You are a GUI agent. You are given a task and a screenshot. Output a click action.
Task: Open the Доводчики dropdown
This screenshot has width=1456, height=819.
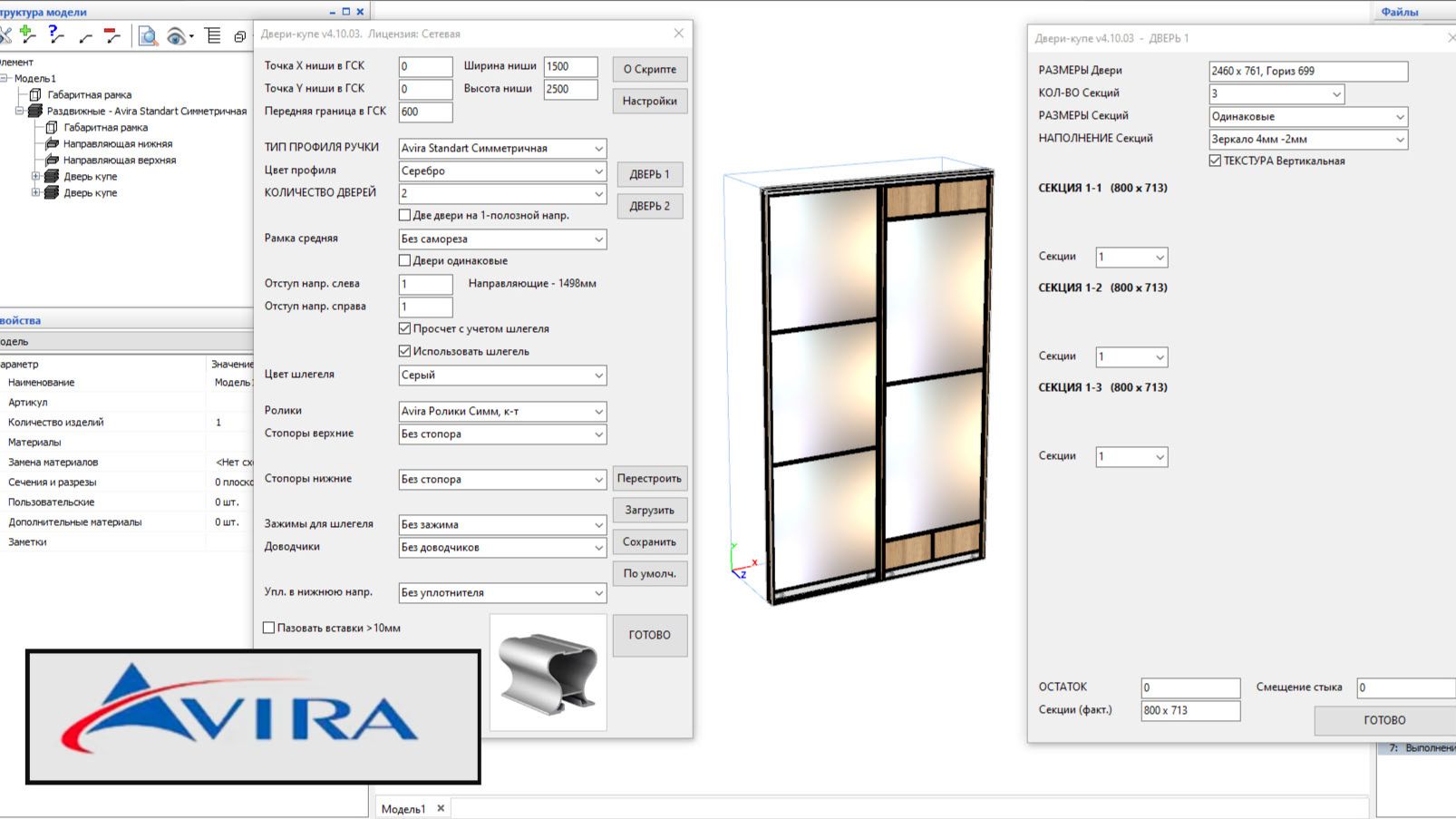[502, 547]
